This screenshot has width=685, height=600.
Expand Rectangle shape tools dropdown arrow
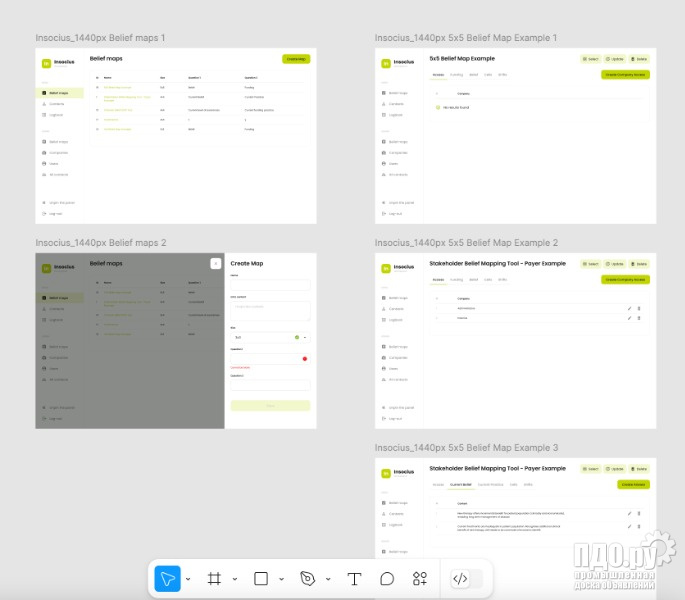tap(282, 578)
